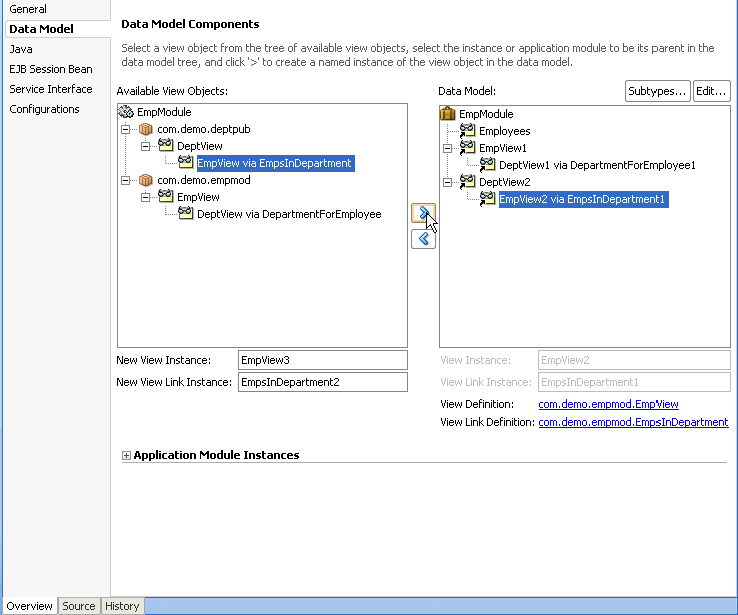Open com.demo.empmod.EmpsInDepartment link definition
The width and height of the screenshot is (738, 615).
pos(633,422)
